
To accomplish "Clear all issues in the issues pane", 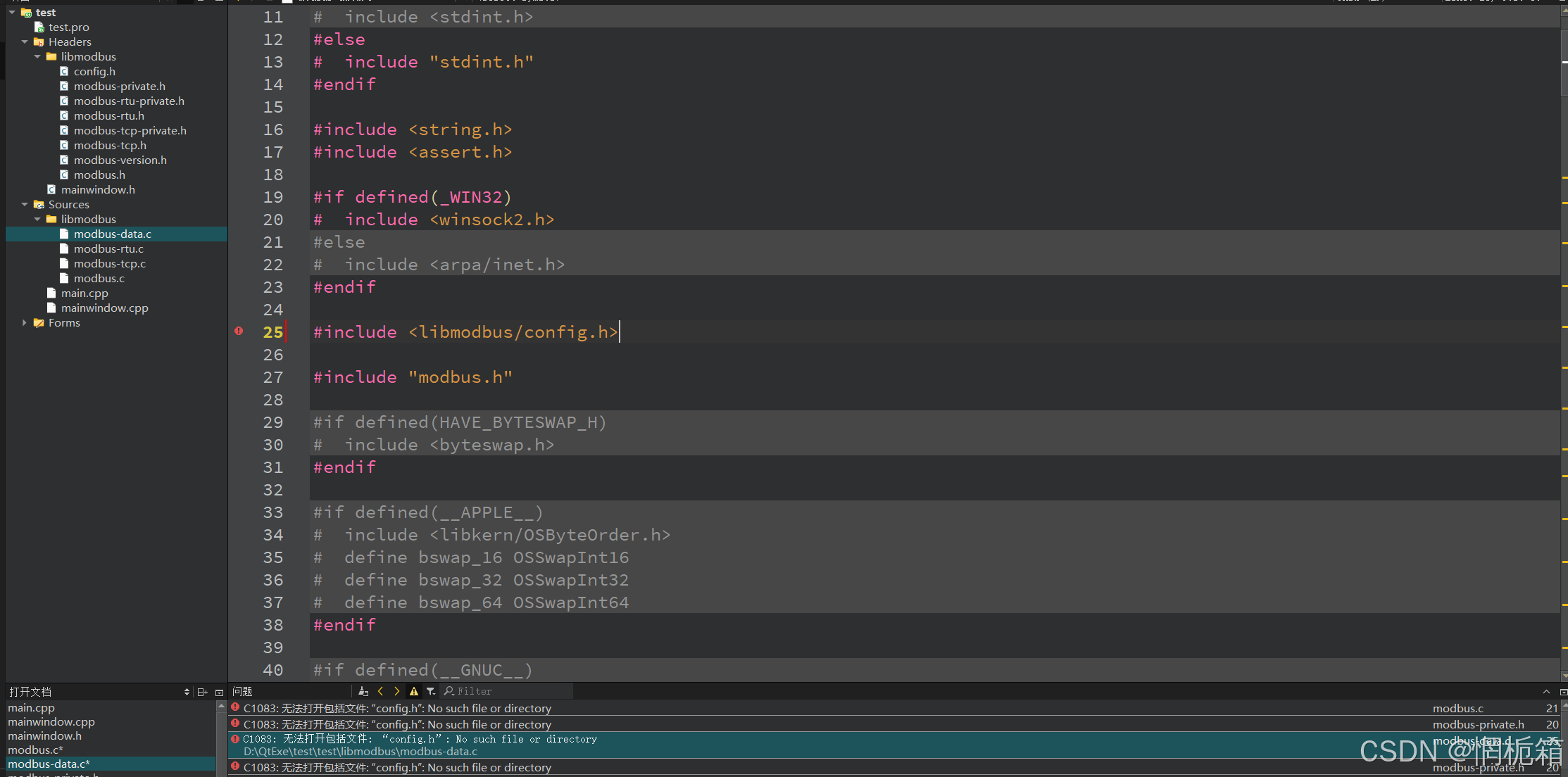I will point(363,691).
